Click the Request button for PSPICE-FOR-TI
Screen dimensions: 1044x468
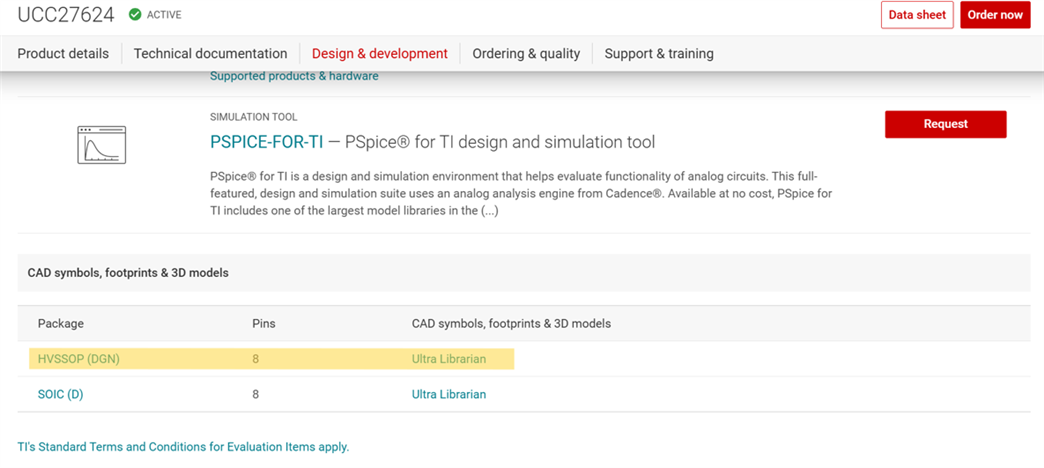(x=945, y=124)
